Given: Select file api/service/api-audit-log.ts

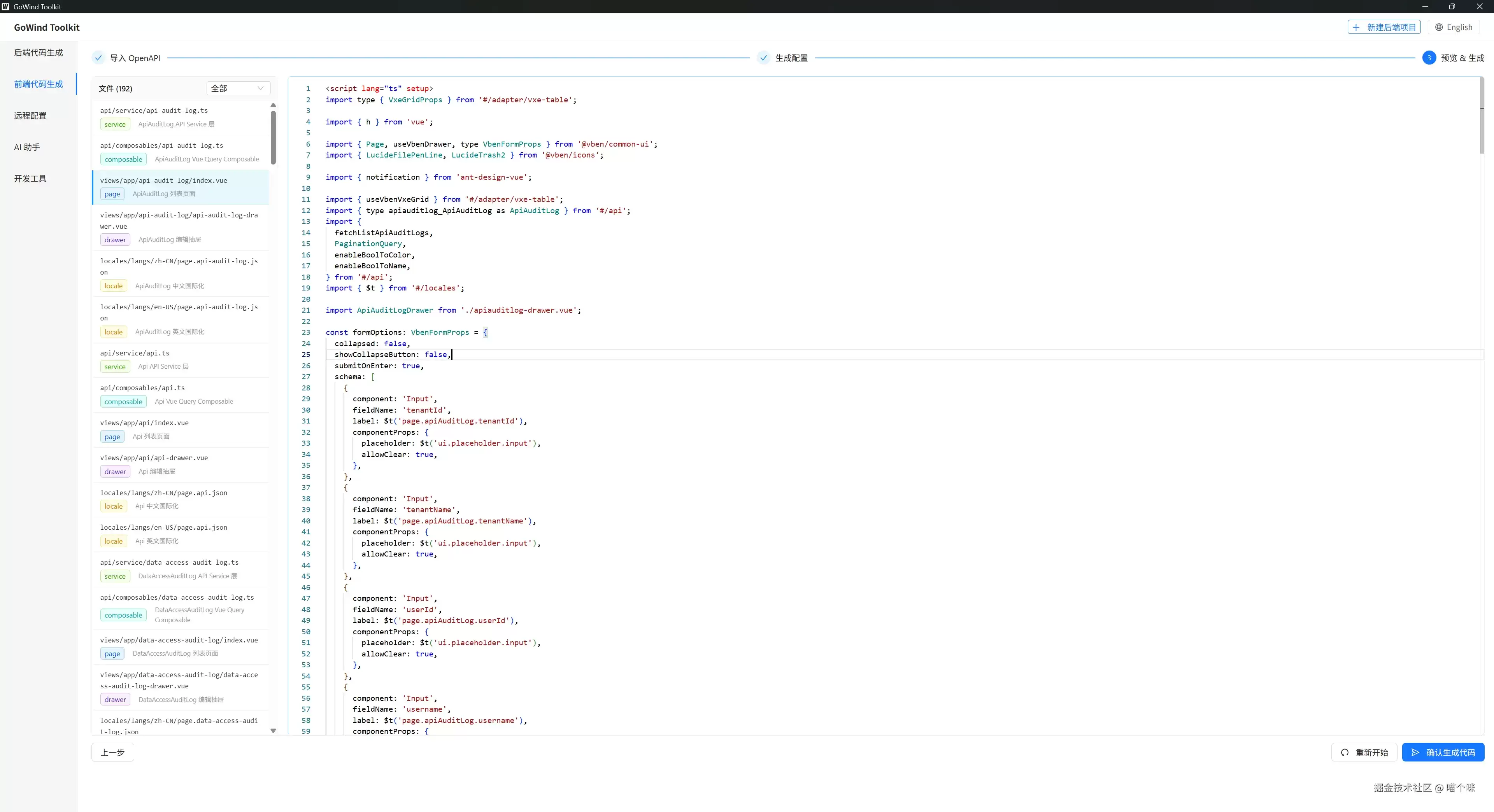Looking at the screenshot, I should (x=181, y=117).
